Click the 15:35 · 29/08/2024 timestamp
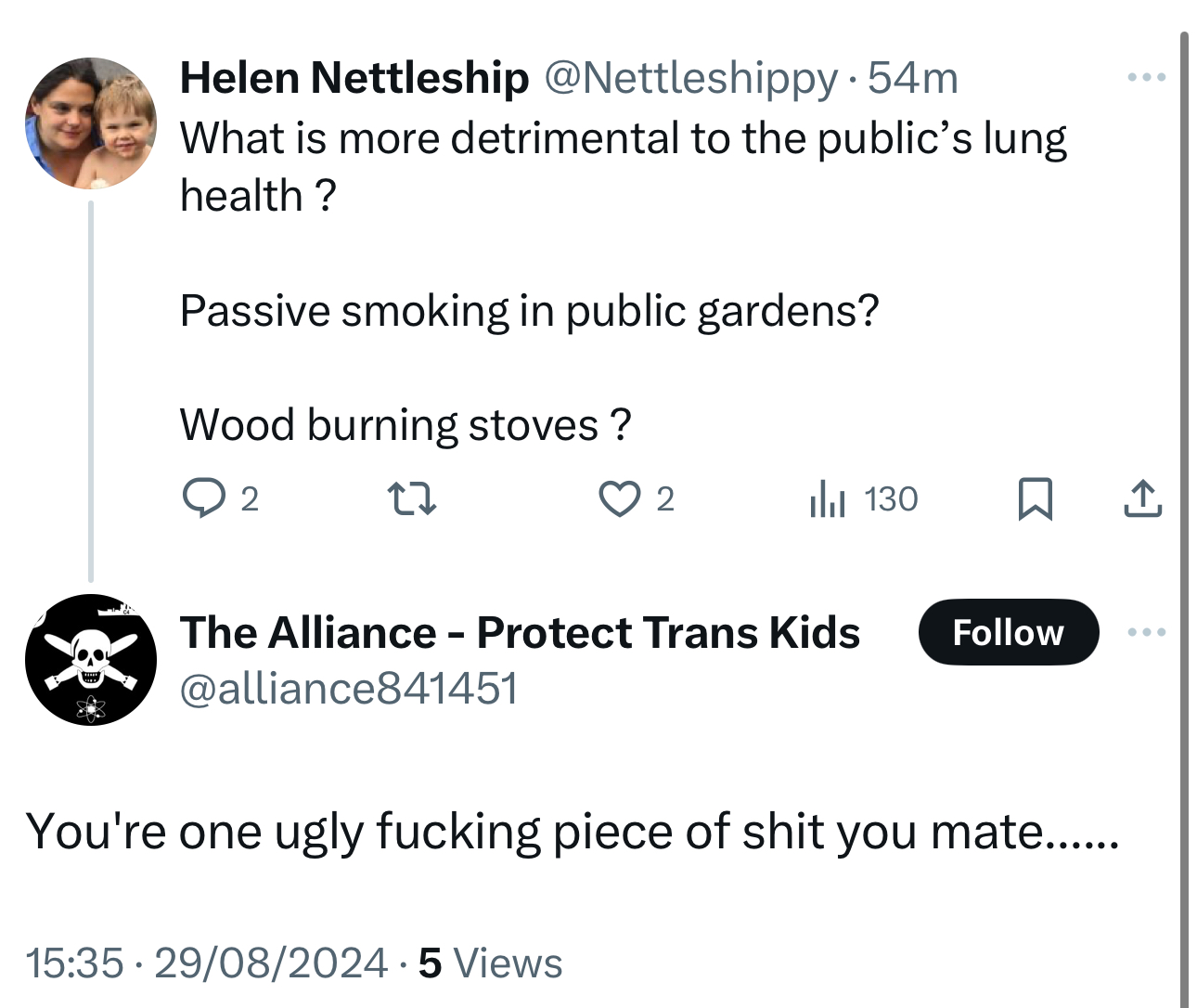 pos(206,963)
